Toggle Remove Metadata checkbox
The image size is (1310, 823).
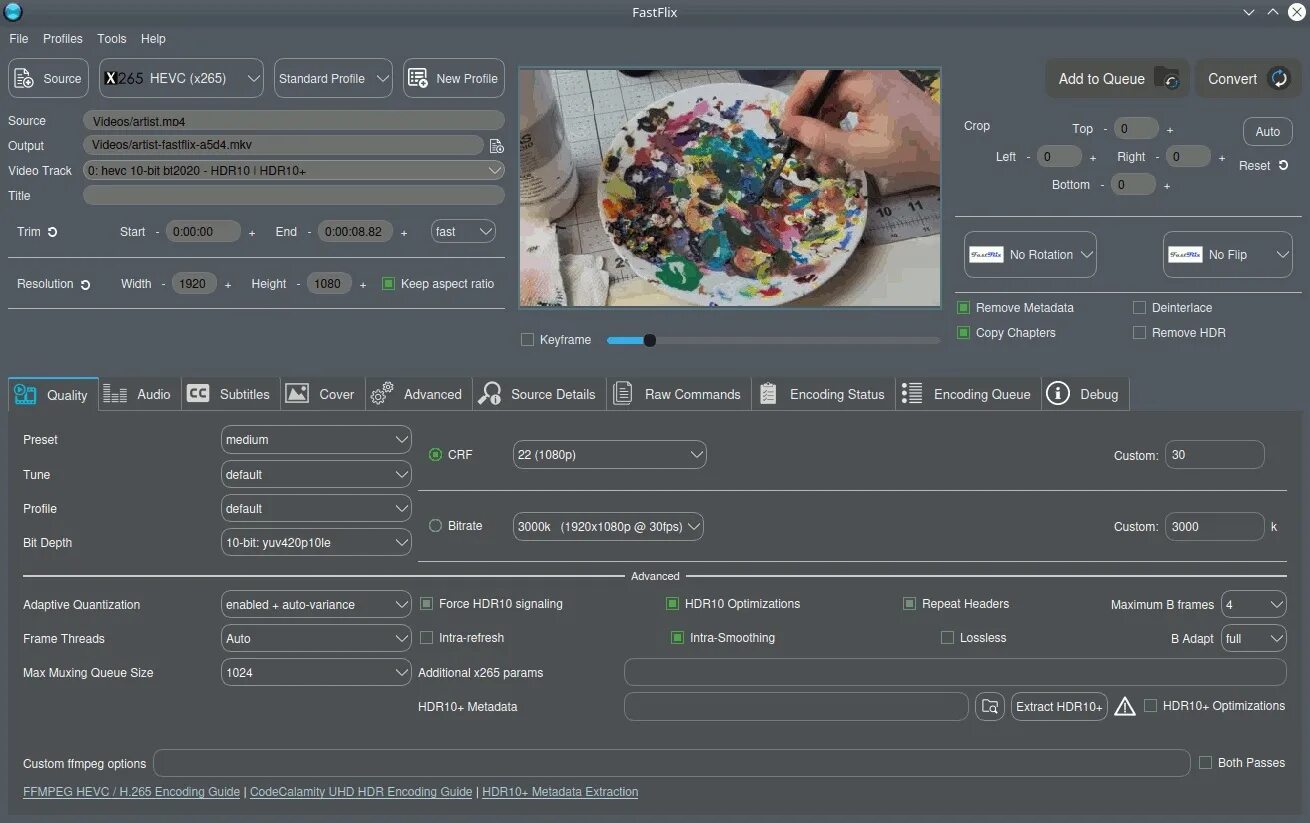[963, 308]
